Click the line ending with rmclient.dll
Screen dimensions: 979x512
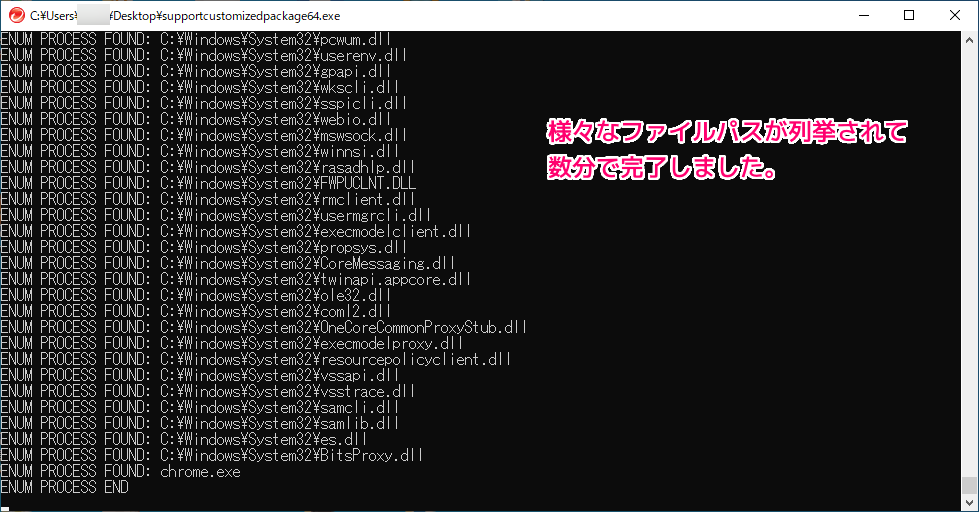point(208,199)
